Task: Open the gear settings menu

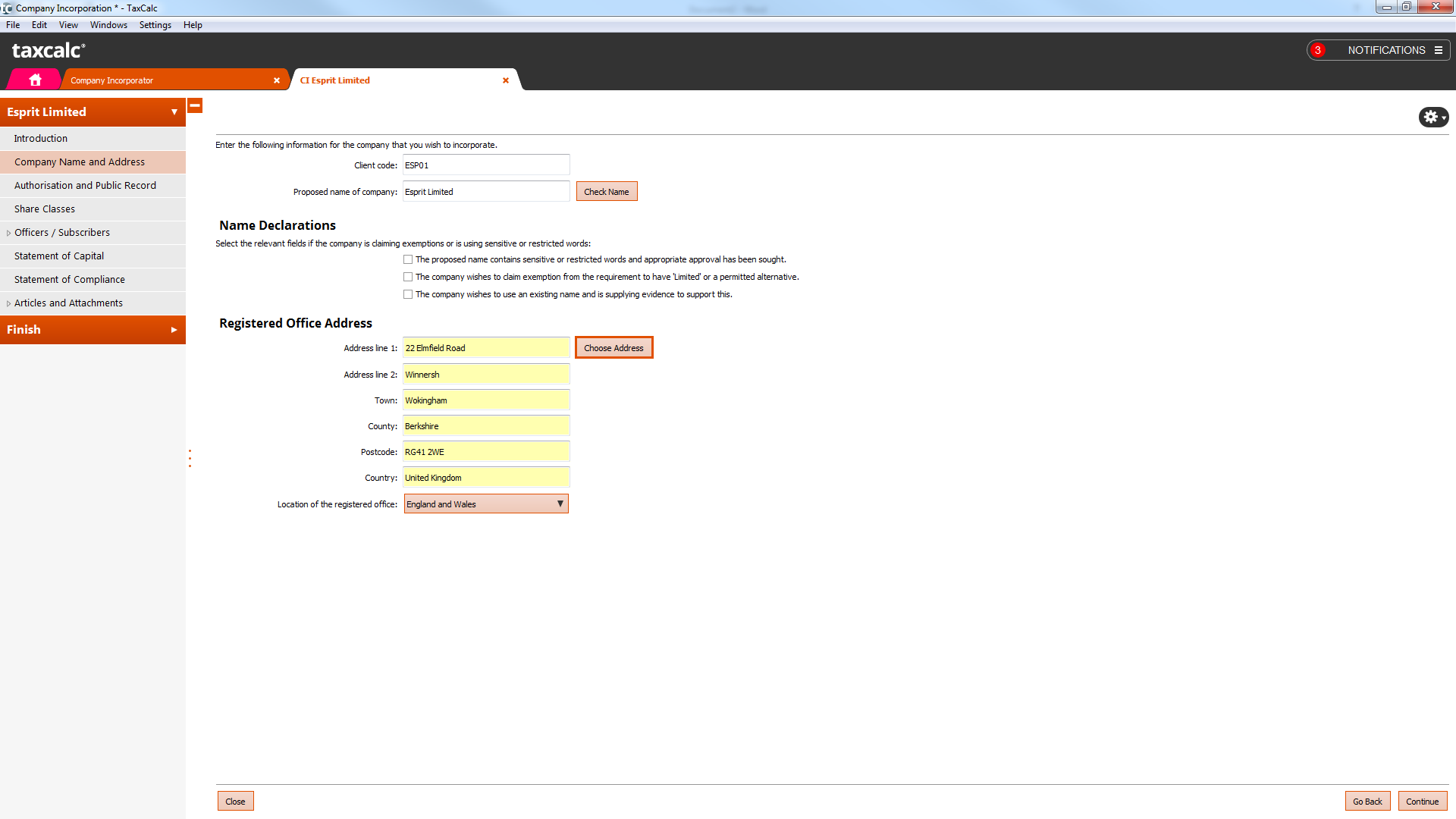Action: click(1432, 117)
